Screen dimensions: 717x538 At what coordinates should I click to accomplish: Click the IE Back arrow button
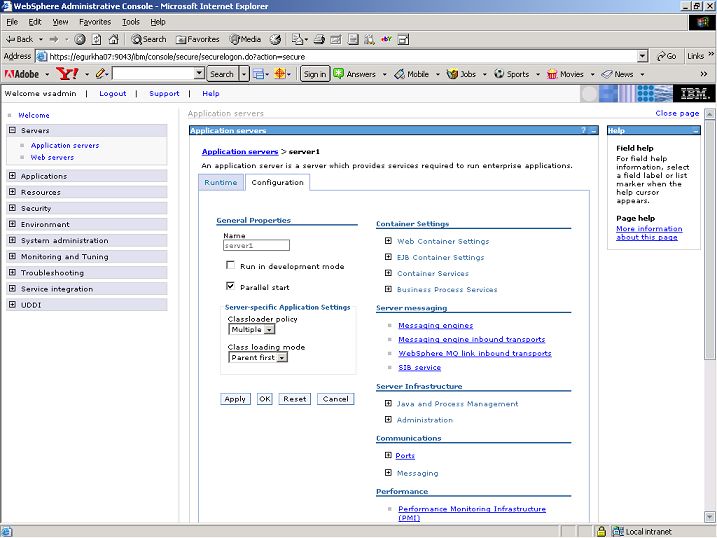(19, 39)
